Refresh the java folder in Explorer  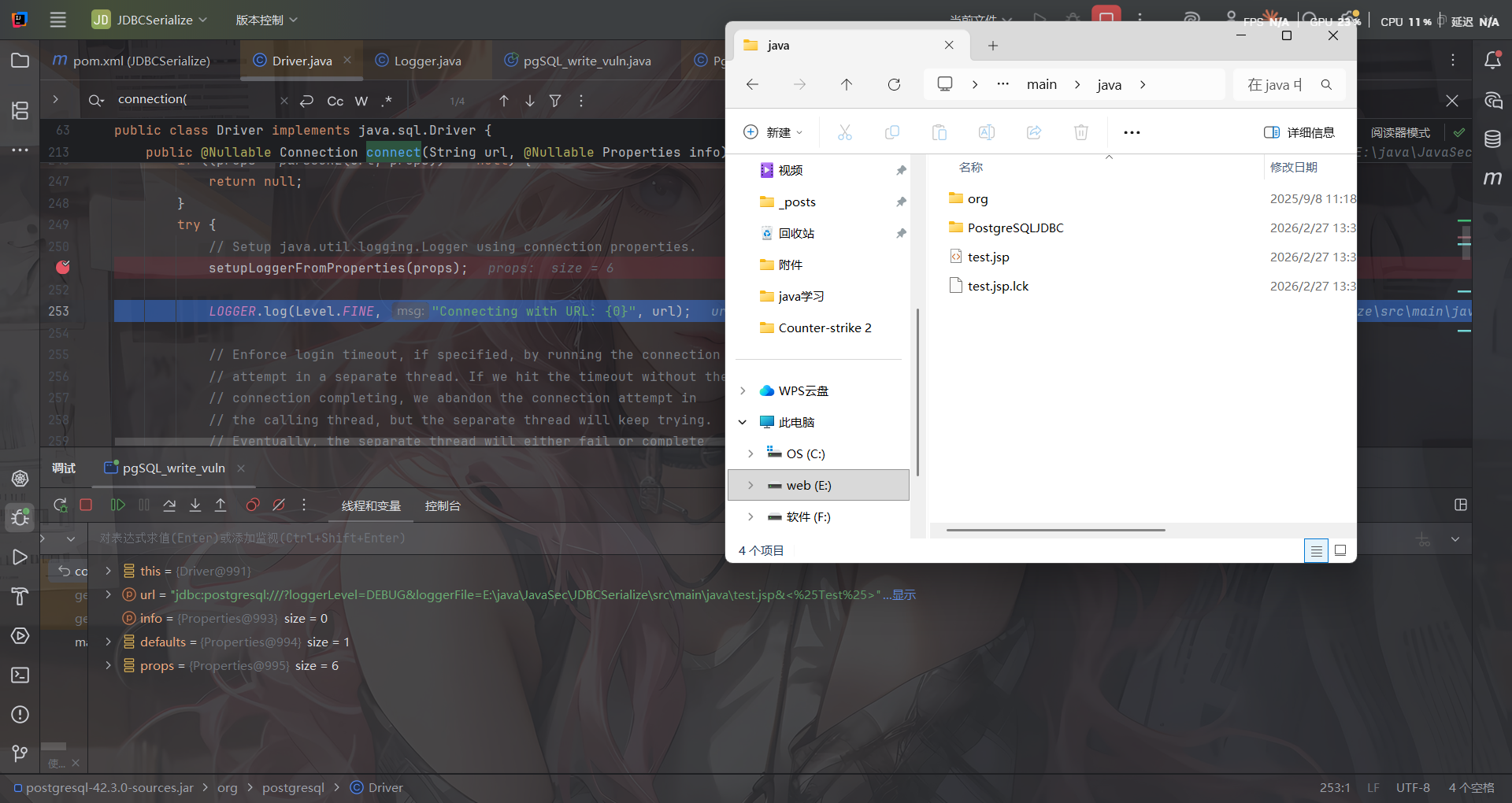pyautogui.click(x=894, y=85)
